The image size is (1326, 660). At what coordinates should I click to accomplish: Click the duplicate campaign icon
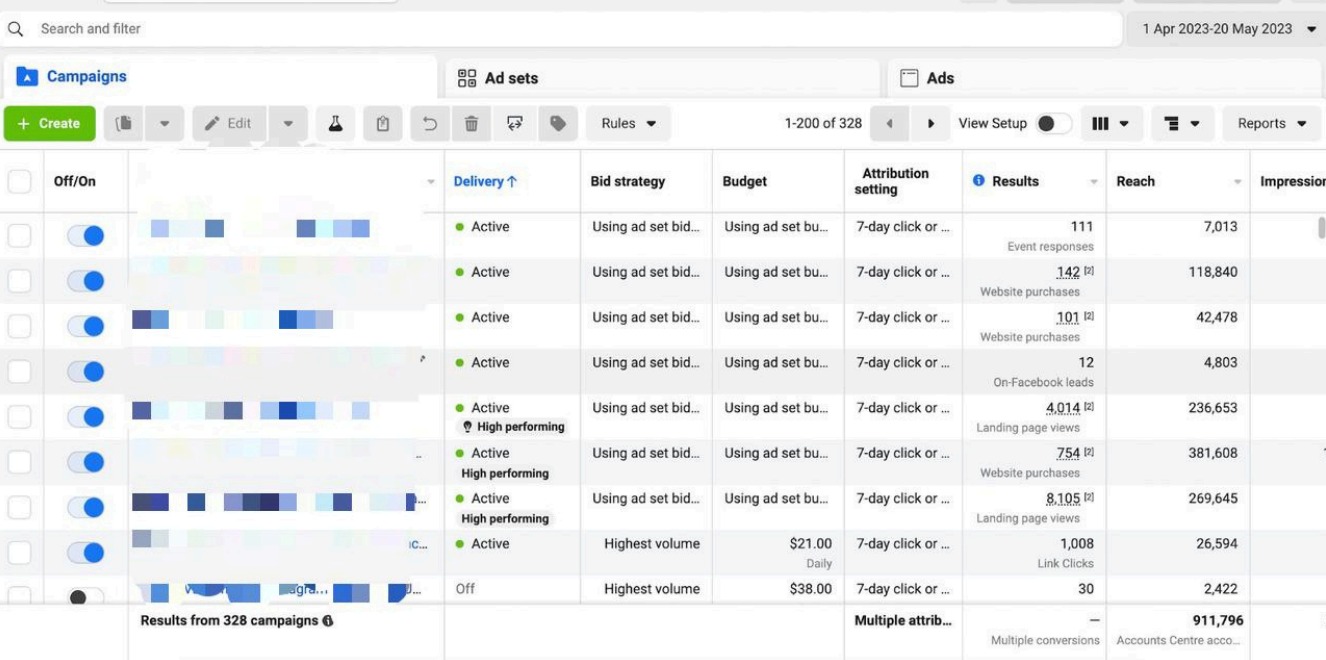(125, 124)
